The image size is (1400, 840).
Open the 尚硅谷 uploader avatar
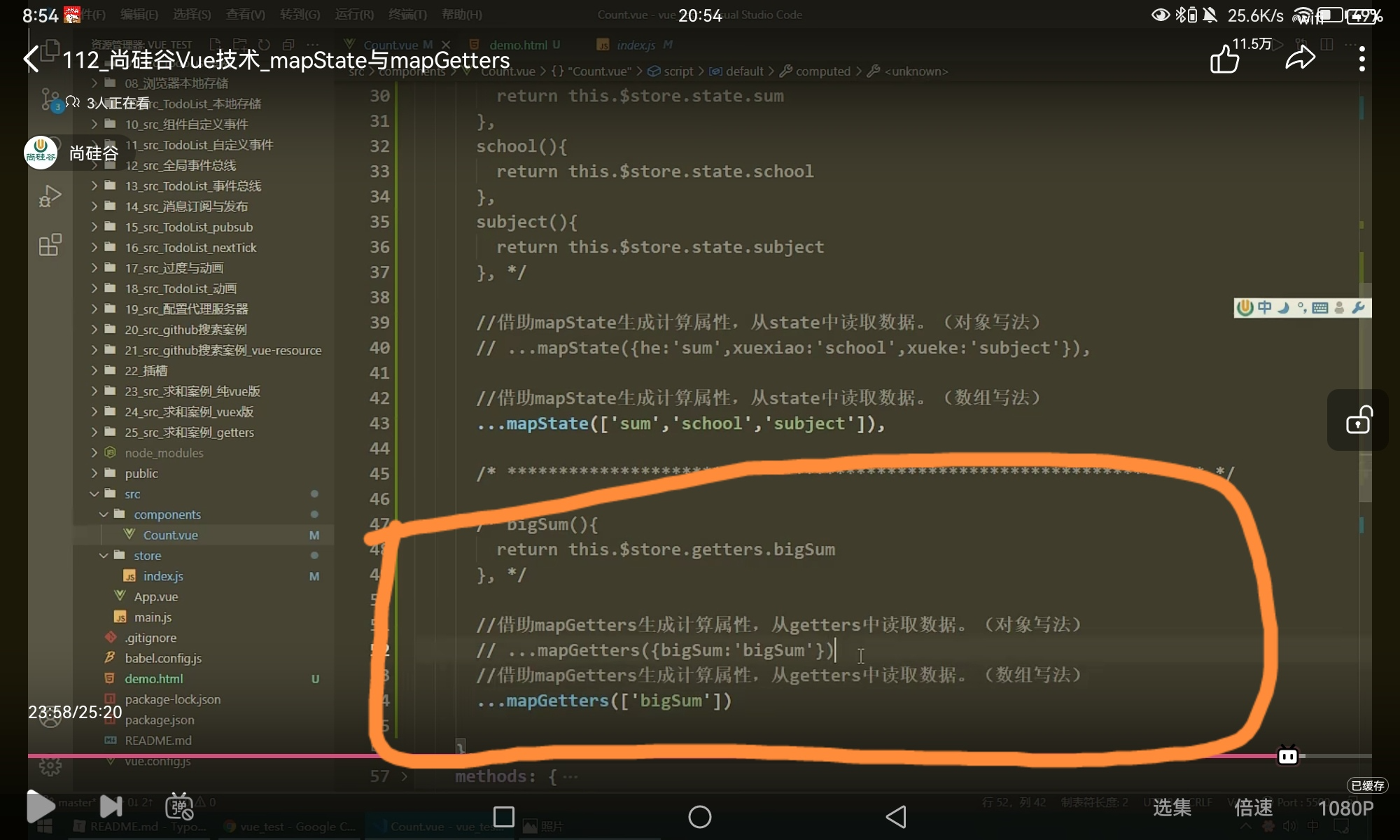tap(41, 153)
